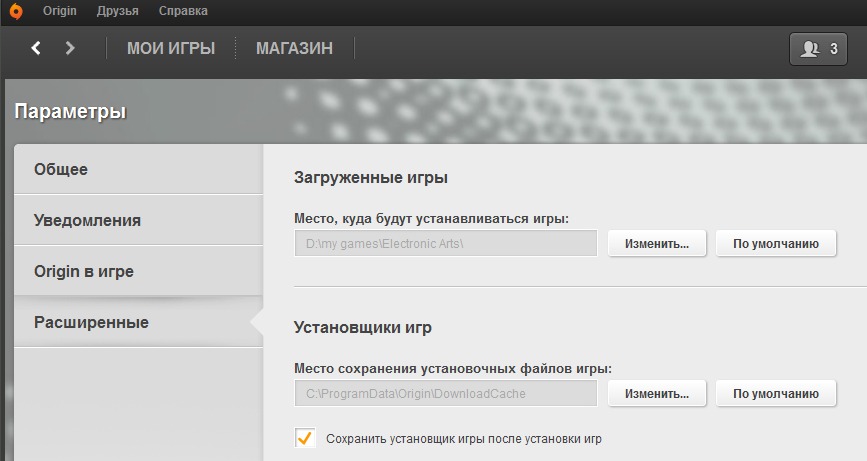Select the Origin в игре section
The image size is (867, 461).
point(138,271)
